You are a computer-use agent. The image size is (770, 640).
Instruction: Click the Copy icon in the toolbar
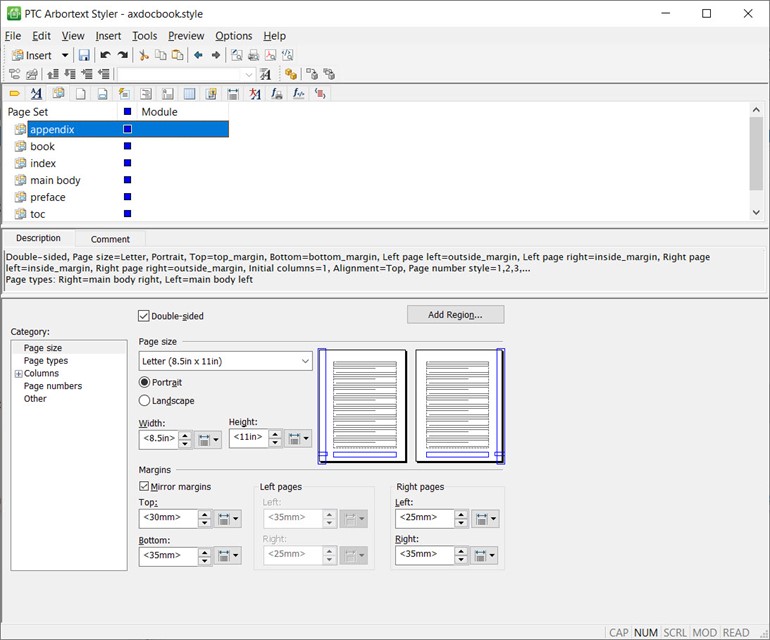tap(161, 55)
